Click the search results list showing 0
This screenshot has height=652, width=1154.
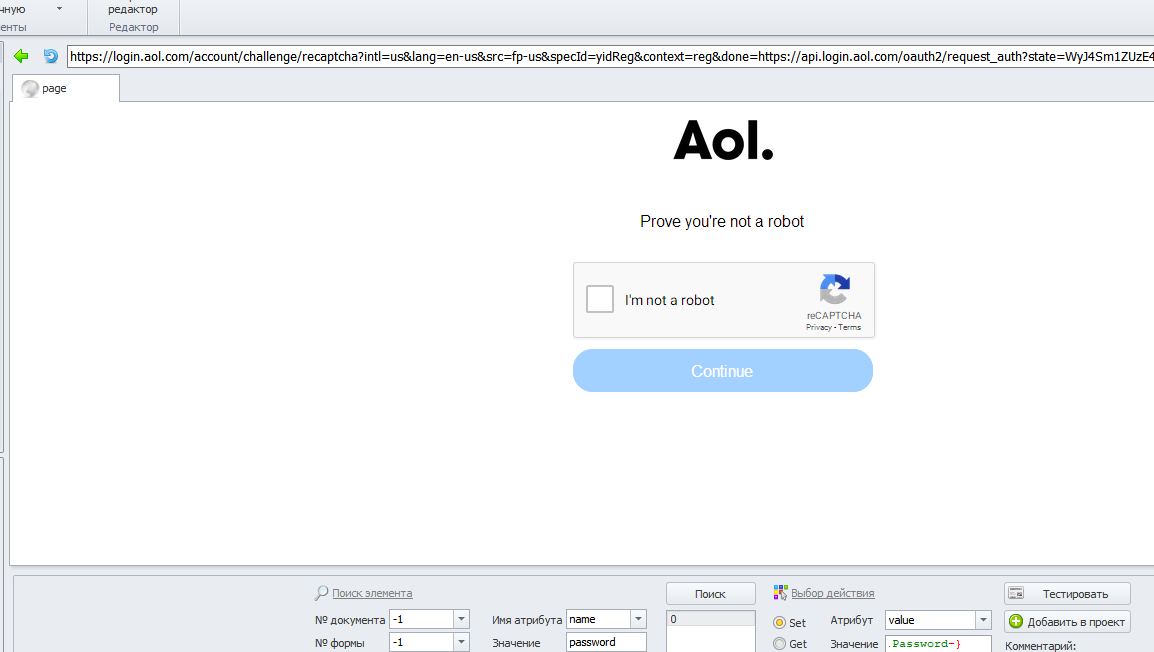(x=711, y=631)
